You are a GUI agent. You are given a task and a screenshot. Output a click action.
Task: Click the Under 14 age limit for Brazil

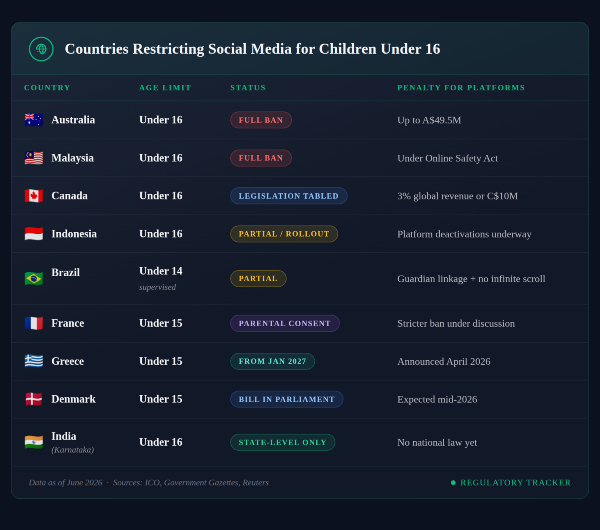[161, 271]
